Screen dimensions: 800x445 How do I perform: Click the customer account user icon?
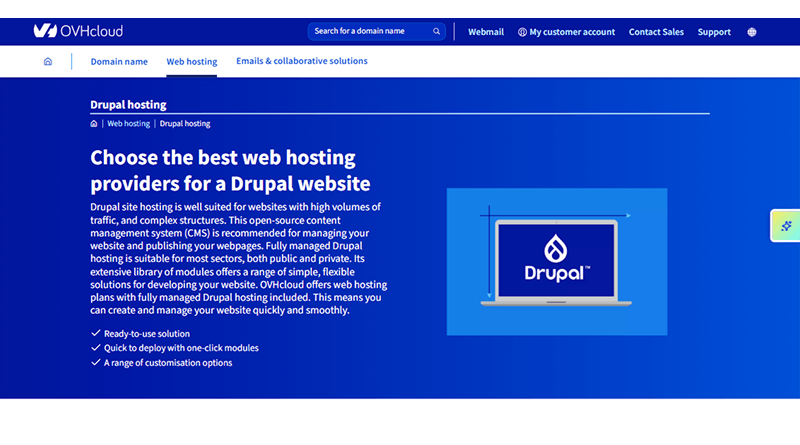(522, 32)
